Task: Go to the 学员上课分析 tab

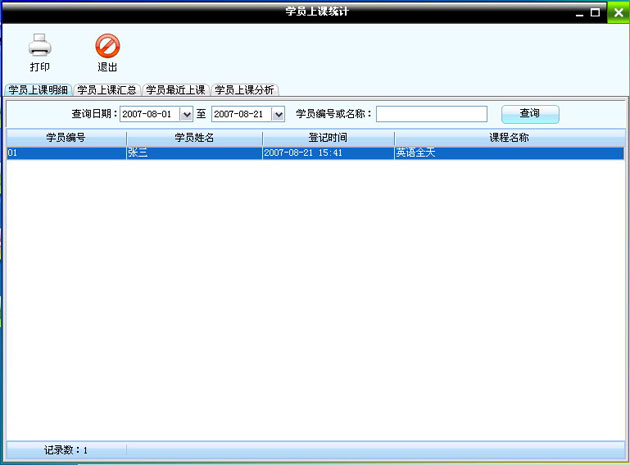Action: [244, 90]
